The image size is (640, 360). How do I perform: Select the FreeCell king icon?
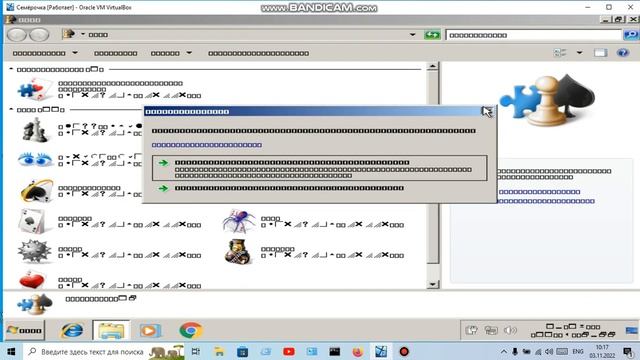point(238,252)
